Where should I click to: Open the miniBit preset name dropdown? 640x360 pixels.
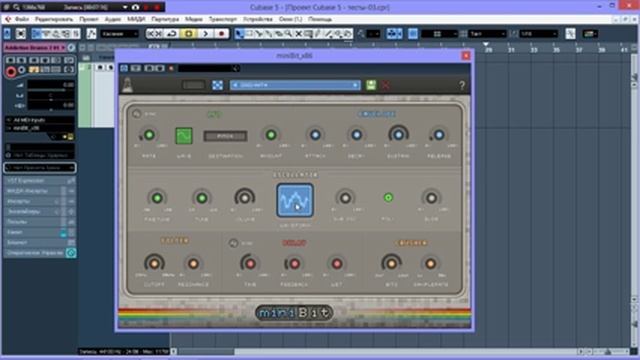295,85
